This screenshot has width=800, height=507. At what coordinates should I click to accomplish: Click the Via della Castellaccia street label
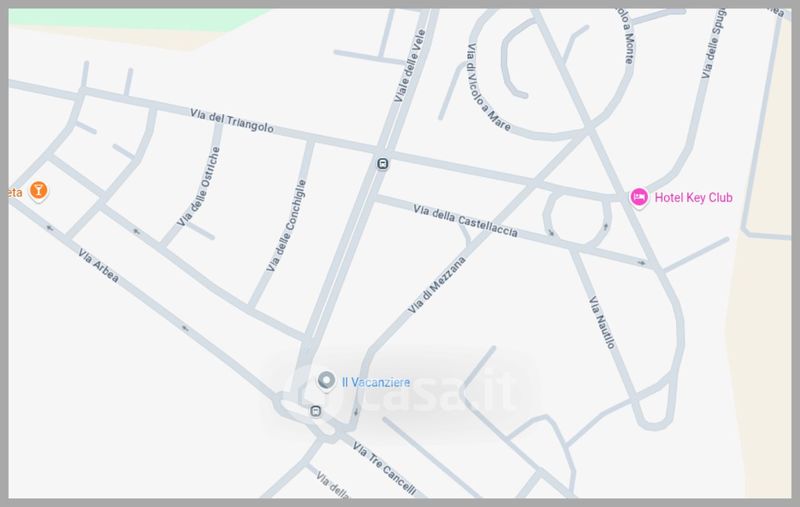(x=465, y=221)
